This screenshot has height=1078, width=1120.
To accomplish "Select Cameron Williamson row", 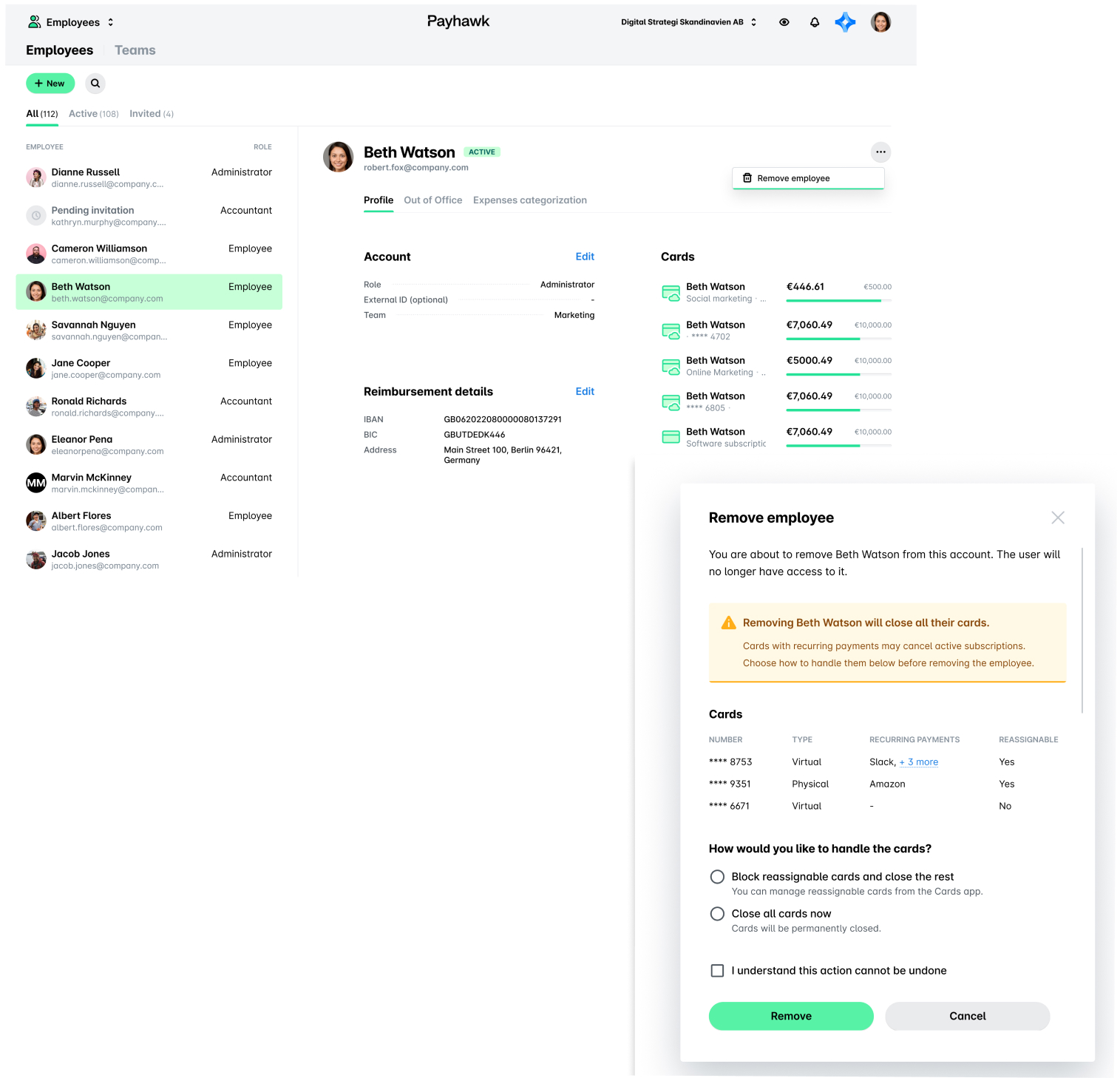I will click(149, 254).
